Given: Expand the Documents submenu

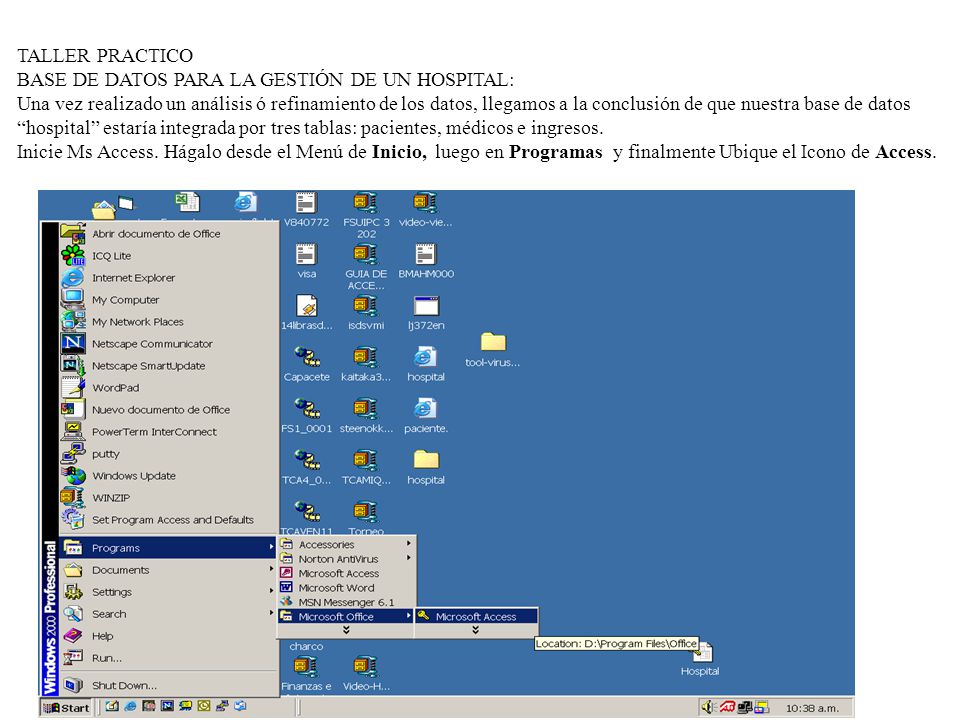Looking at the screenshot, I should click(169, 570).
